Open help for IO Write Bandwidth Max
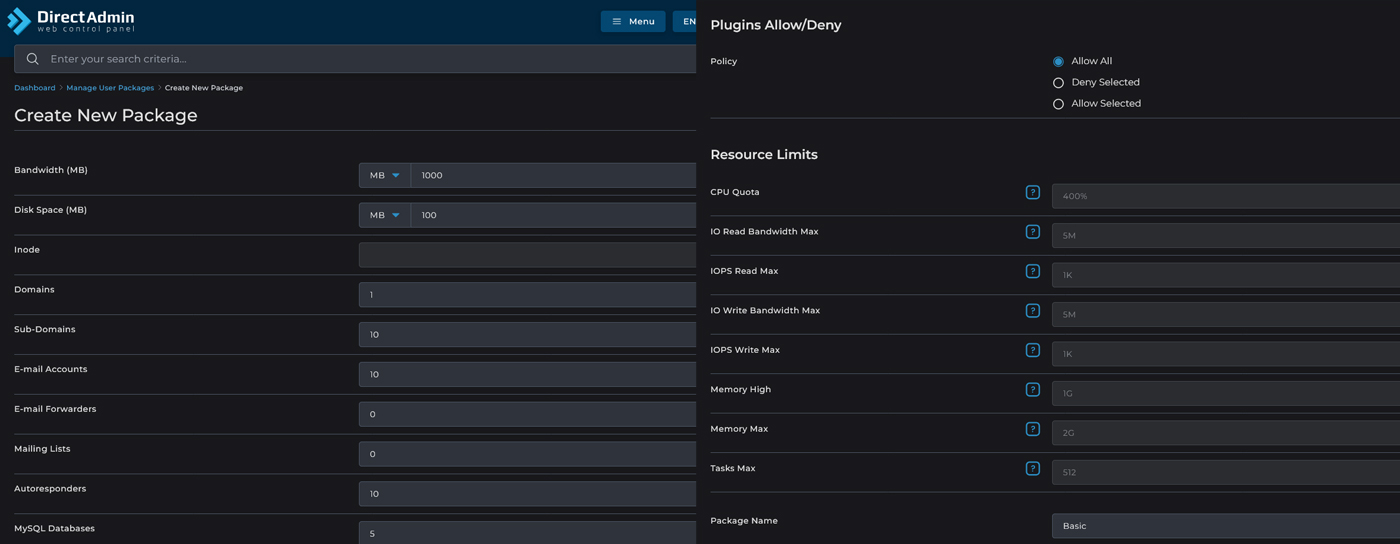Screen dimensions: 1400x544 click(x=1032, y=311)
